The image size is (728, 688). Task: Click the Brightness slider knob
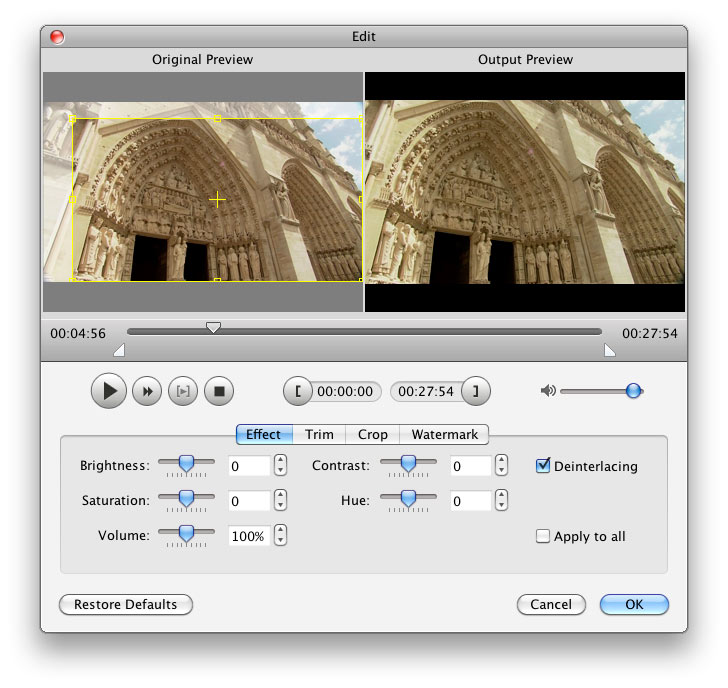tap(186, 464)
